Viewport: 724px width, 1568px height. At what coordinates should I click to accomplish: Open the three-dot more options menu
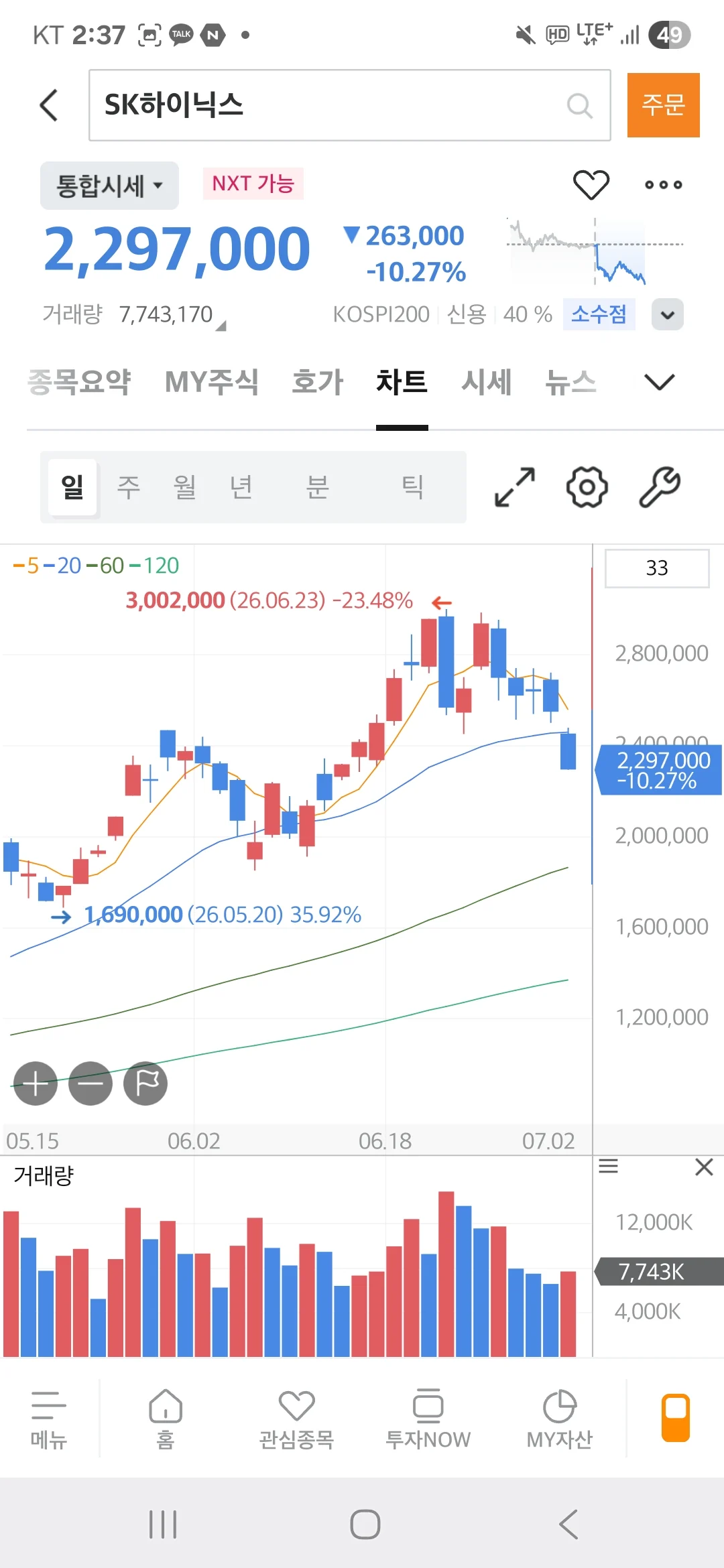click(664, 184)
